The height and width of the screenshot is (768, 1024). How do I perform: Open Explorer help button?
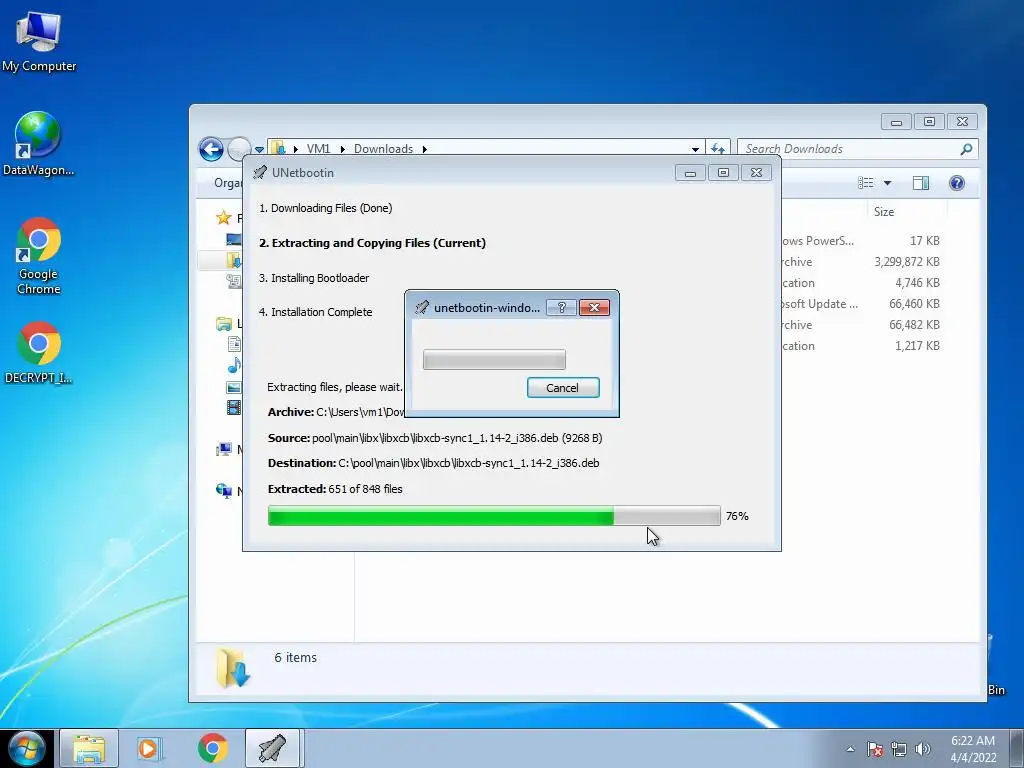click(x=957, y=183)
